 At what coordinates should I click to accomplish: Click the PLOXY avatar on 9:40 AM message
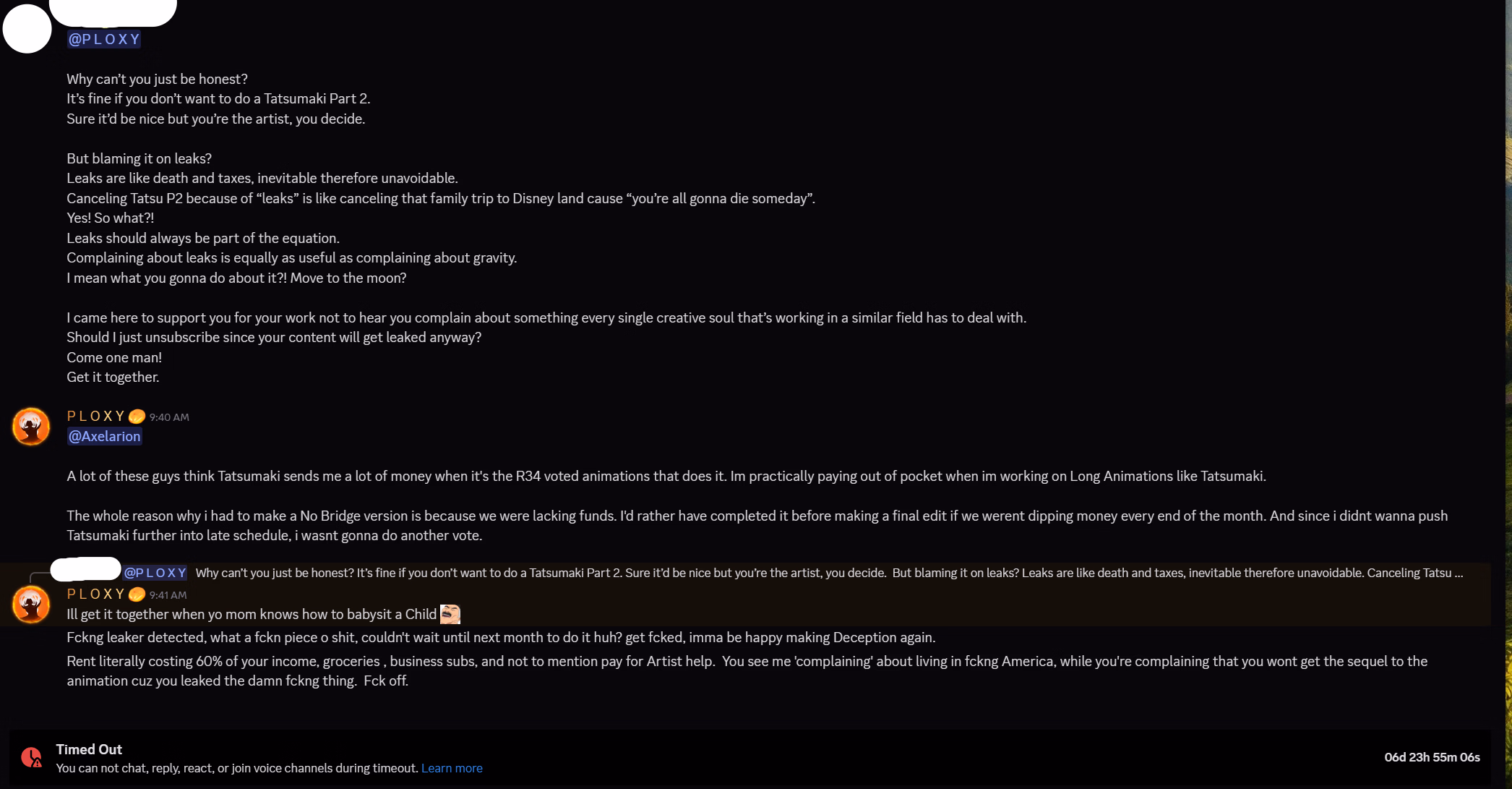pos(31,426)
